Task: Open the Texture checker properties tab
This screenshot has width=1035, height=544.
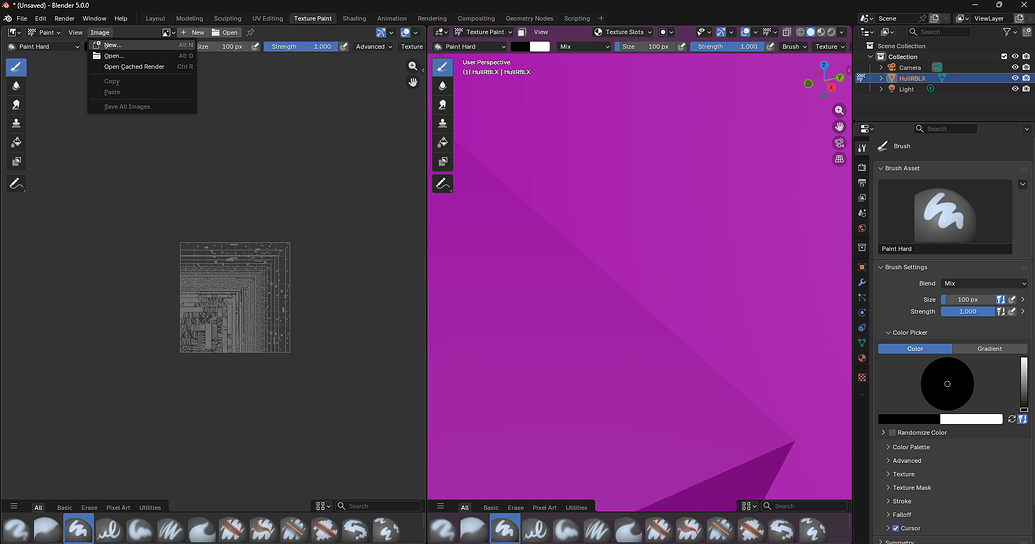Action: [861, 377]
